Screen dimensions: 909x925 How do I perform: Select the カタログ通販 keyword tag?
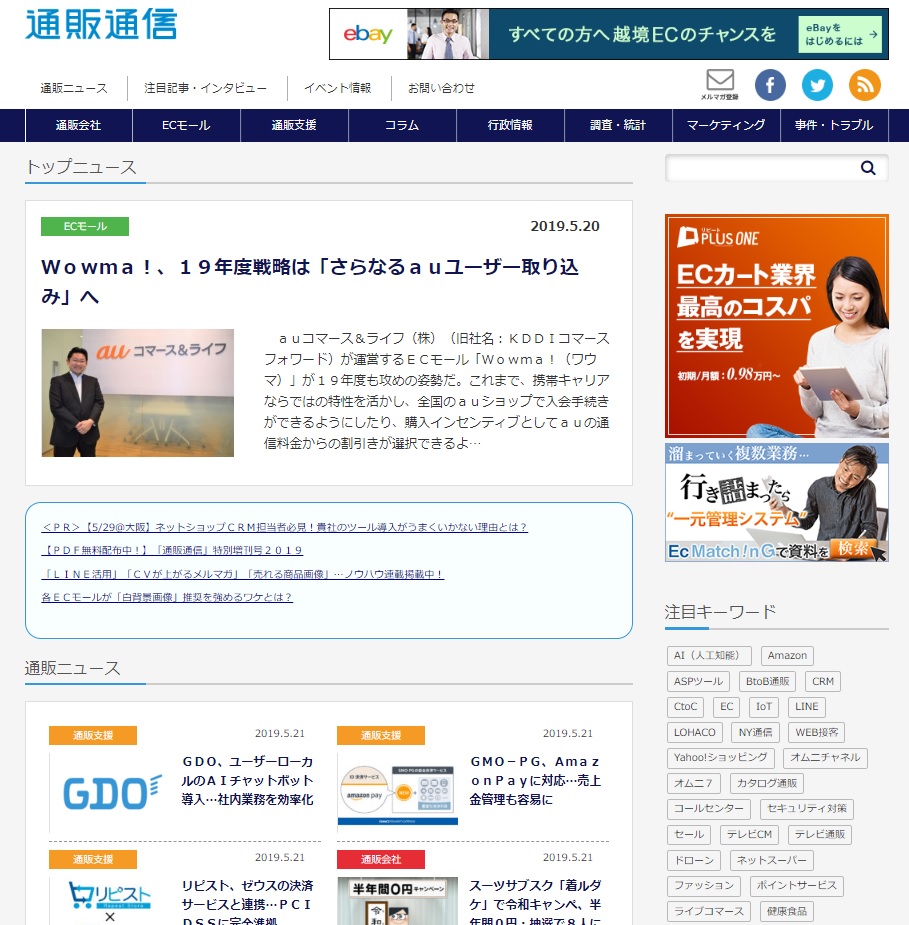tap(767, 783)
